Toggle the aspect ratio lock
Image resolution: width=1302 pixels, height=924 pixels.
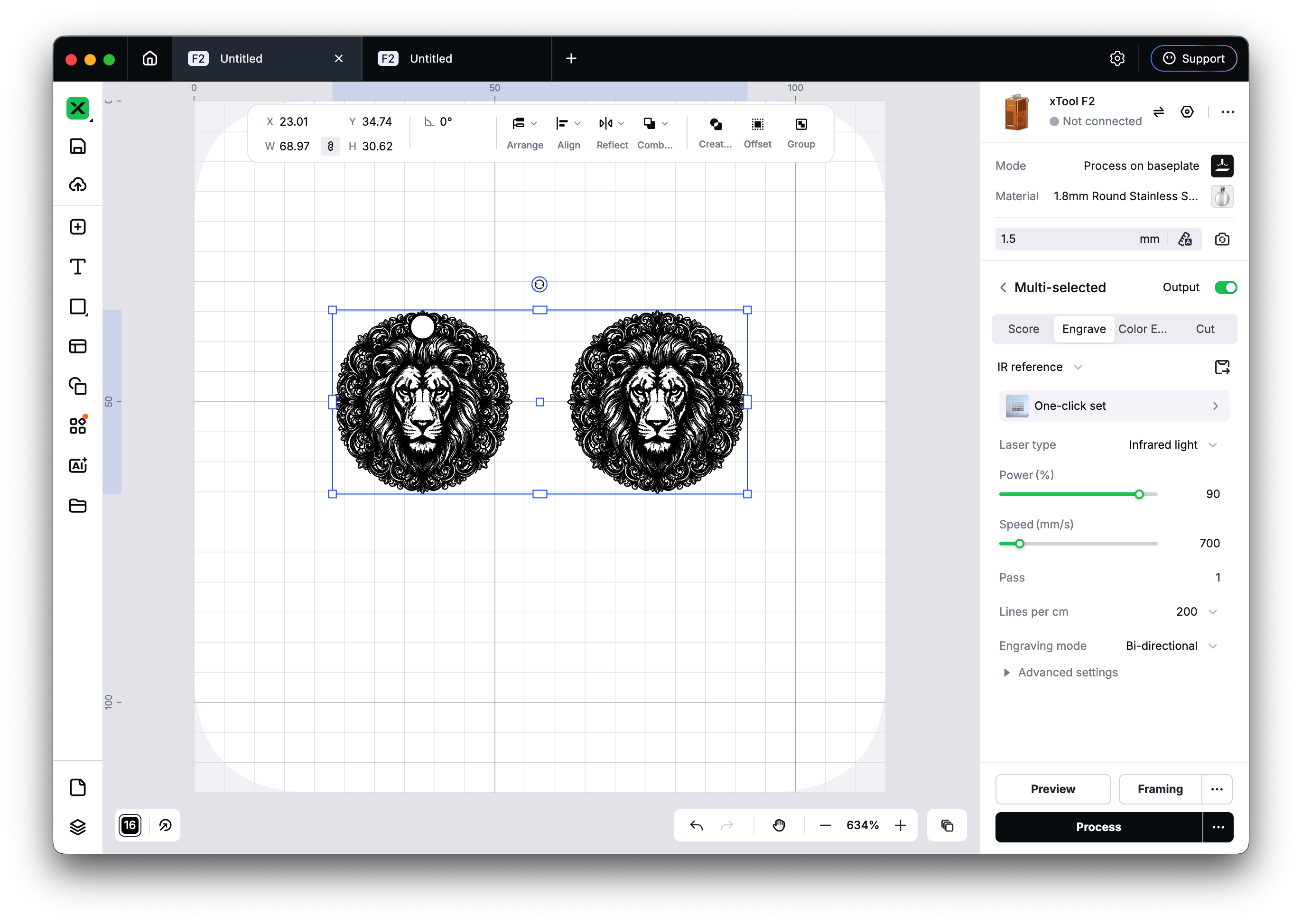pos(331,146)
